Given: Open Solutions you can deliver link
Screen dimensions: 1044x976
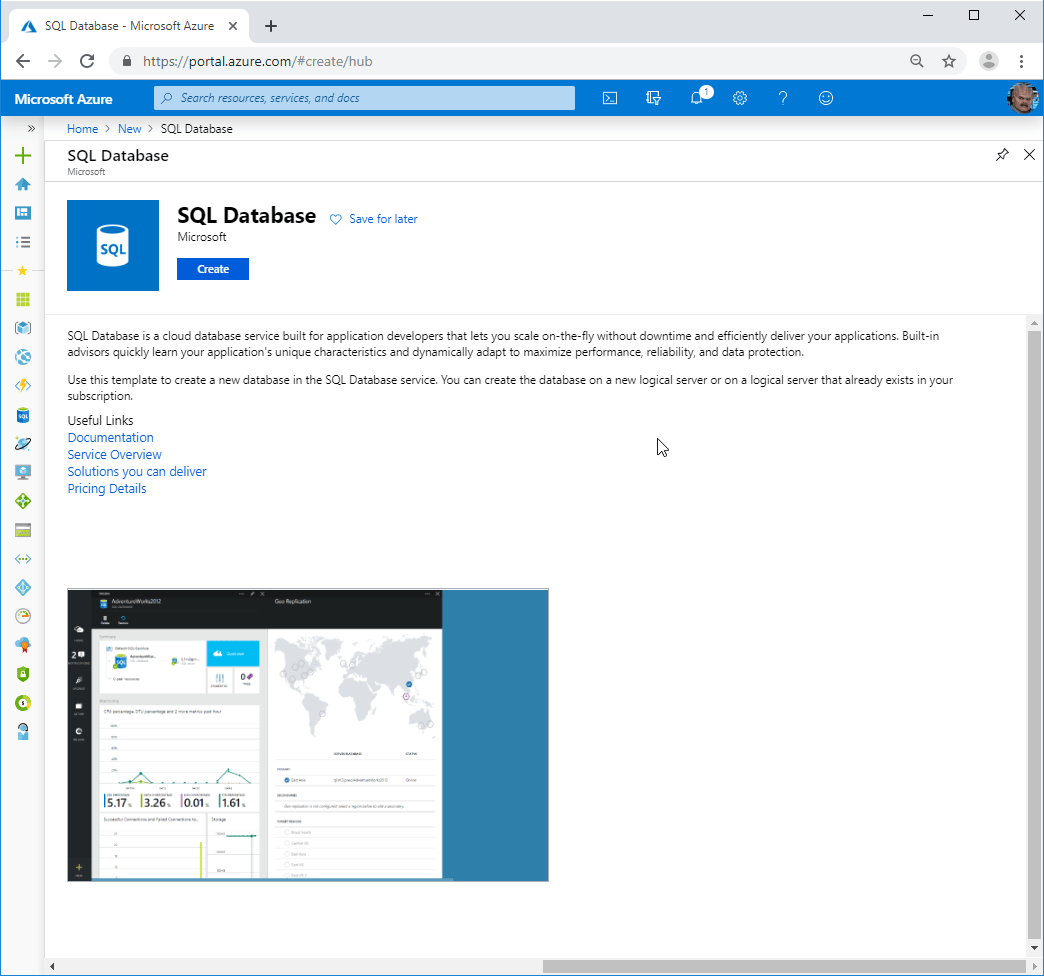Looking at the screenshot, I should coord(137,471).
